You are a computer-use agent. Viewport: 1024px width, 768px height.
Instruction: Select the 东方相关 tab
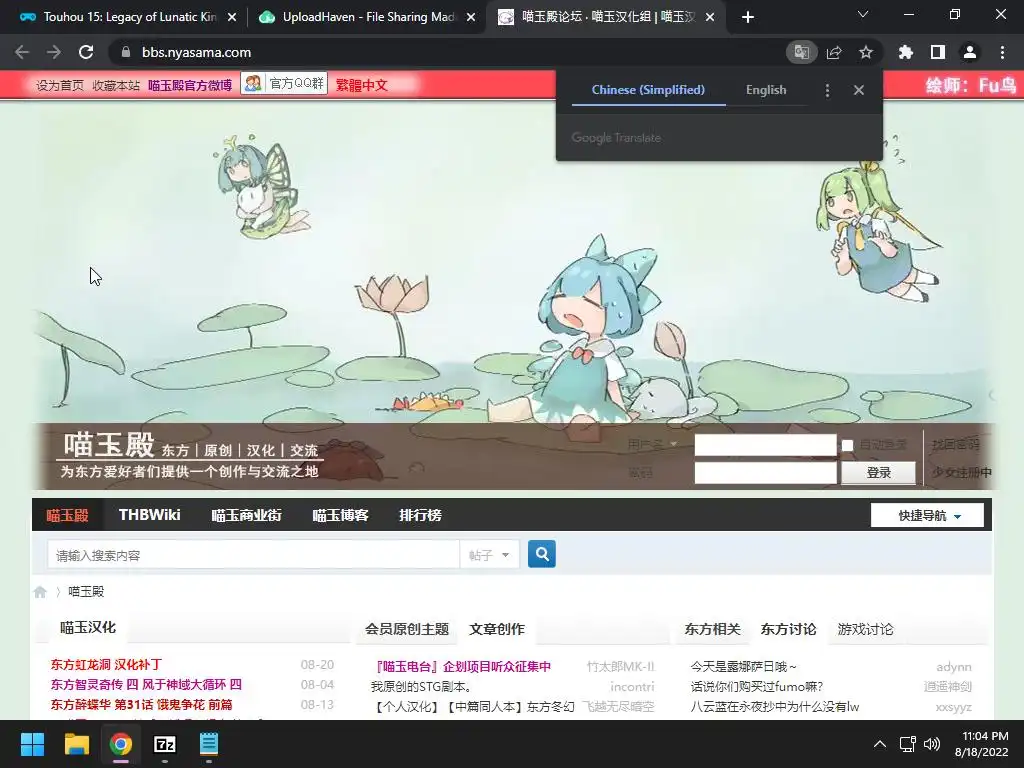[712, 629]
